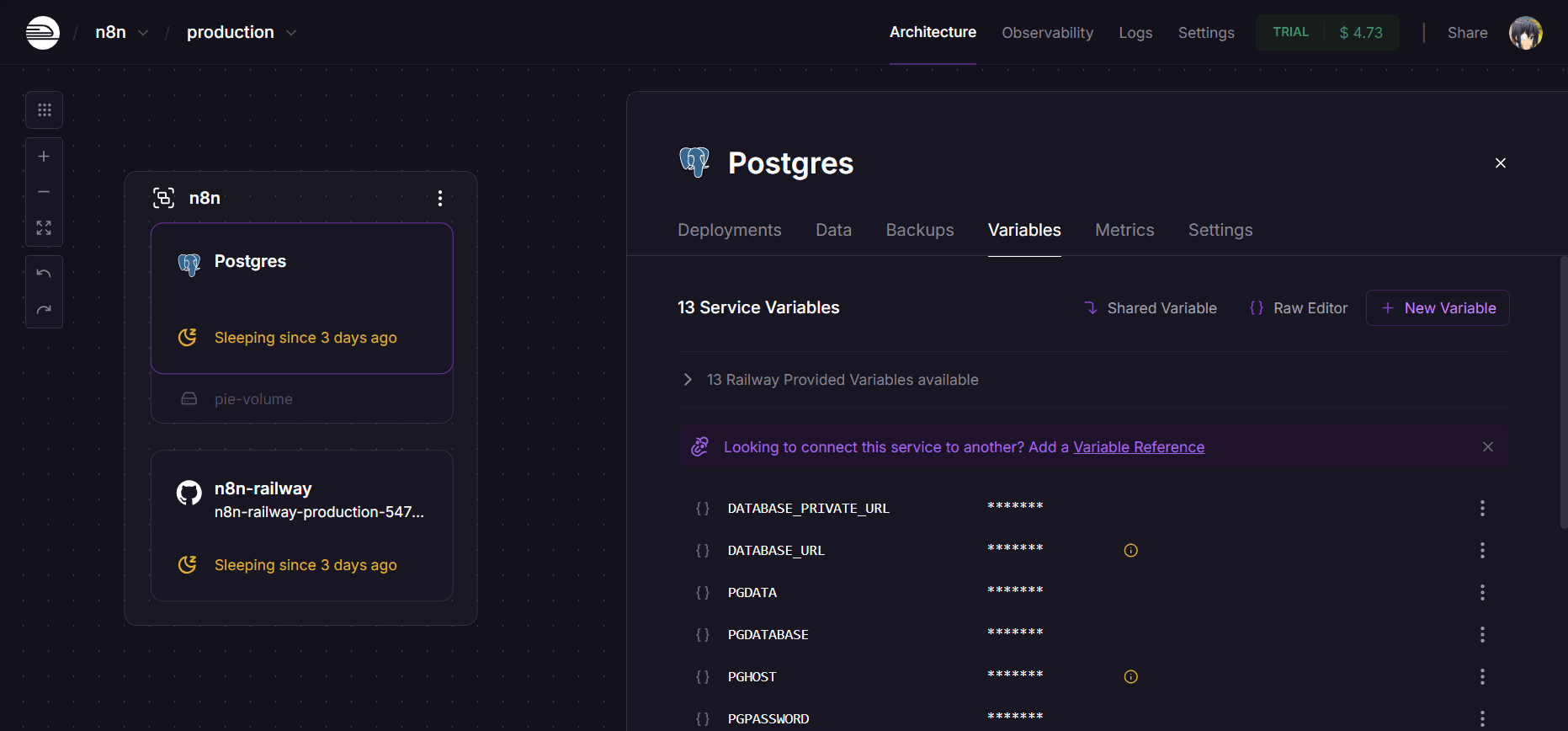Redo the canvas change
The image size is (1568, 731).
(x=44, y=309)
